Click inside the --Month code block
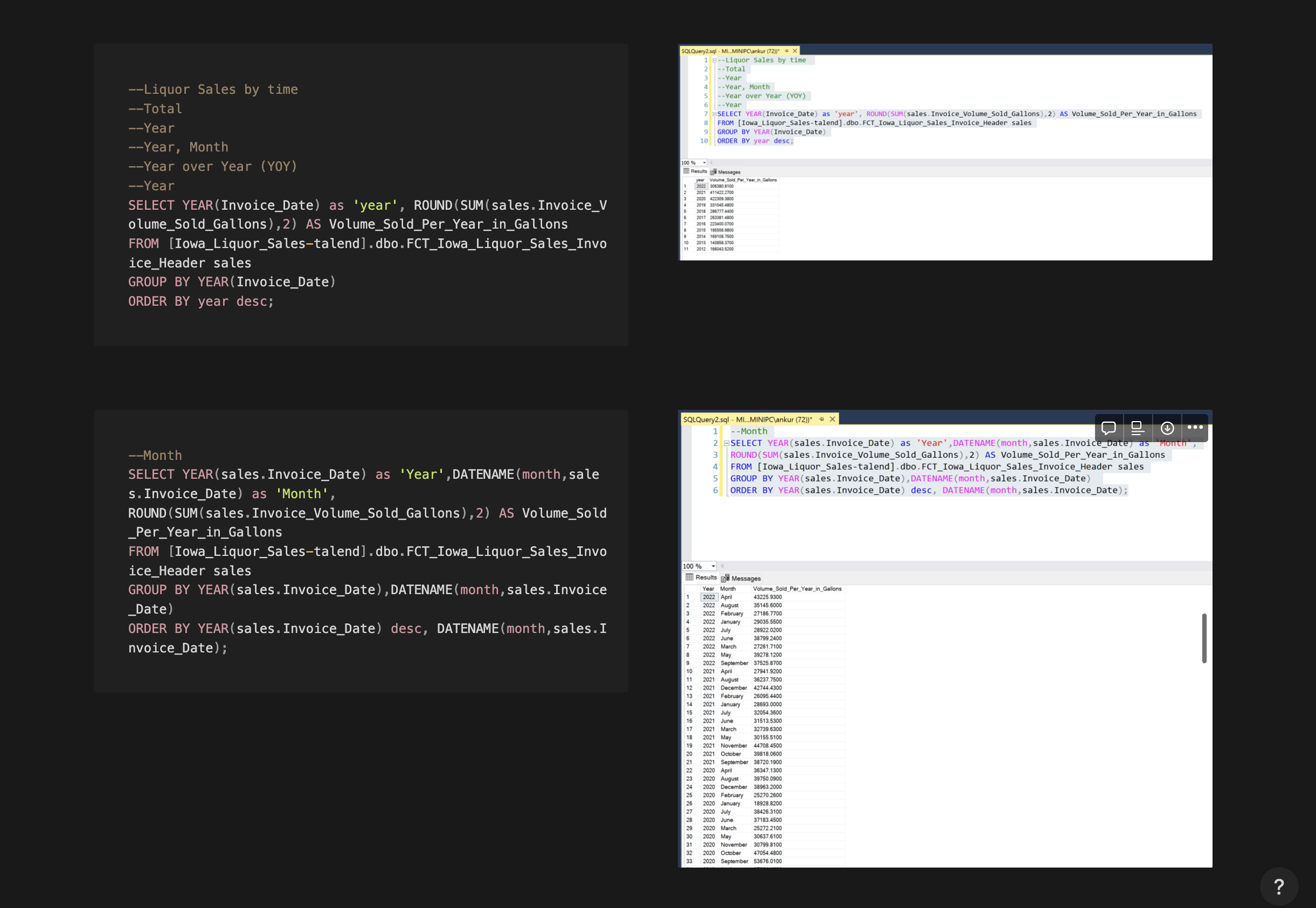This screenshot has height=908, width=1316. point(361,551)
